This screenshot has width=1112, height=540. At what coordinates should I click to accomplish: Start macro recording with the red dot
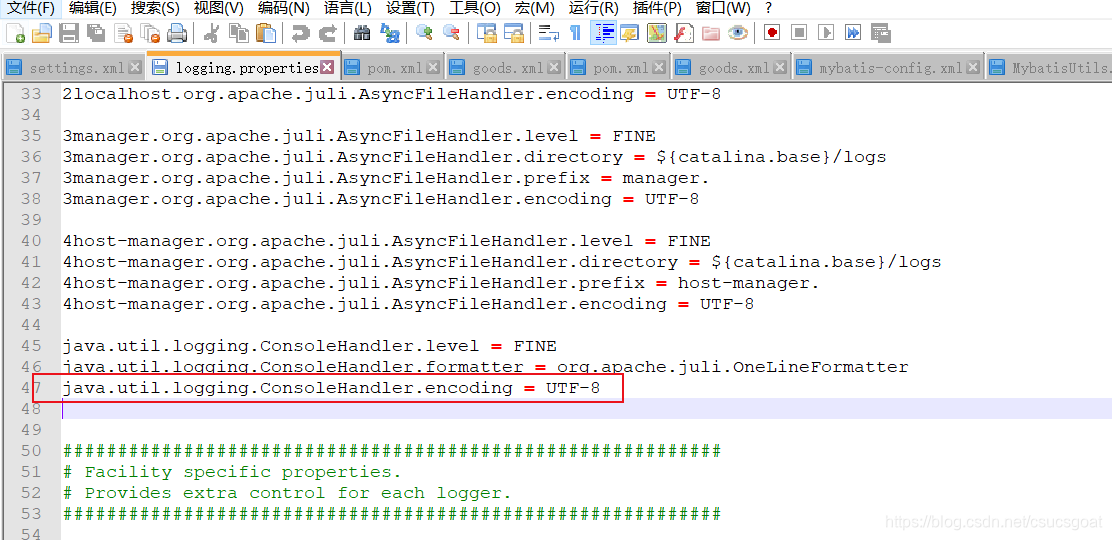(x=772, y=33)
